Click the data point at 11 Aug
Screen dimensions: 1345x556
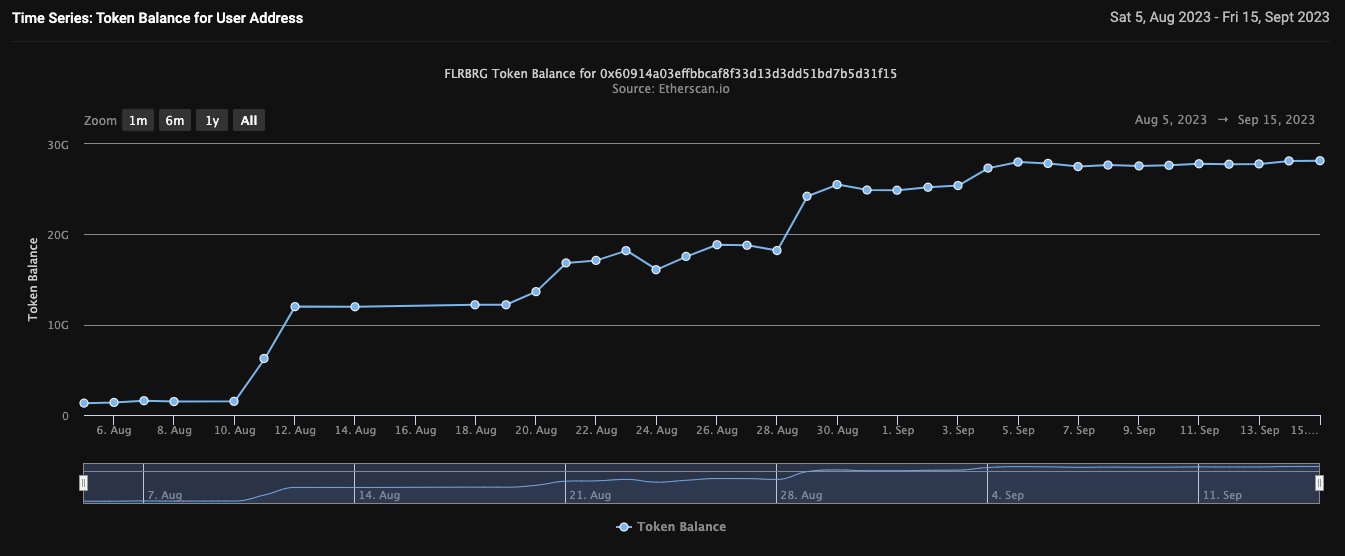tap(264, 358)
